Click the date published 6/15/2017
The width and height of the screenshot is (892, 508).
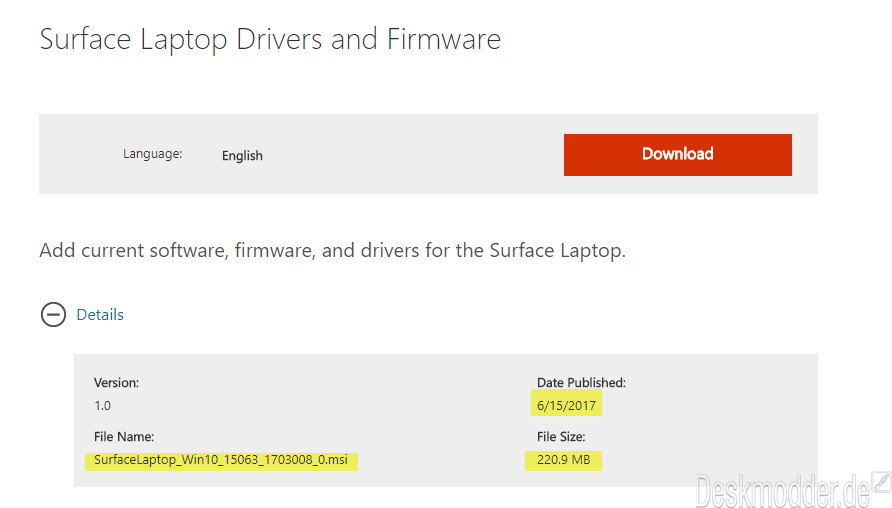(566, 406)
